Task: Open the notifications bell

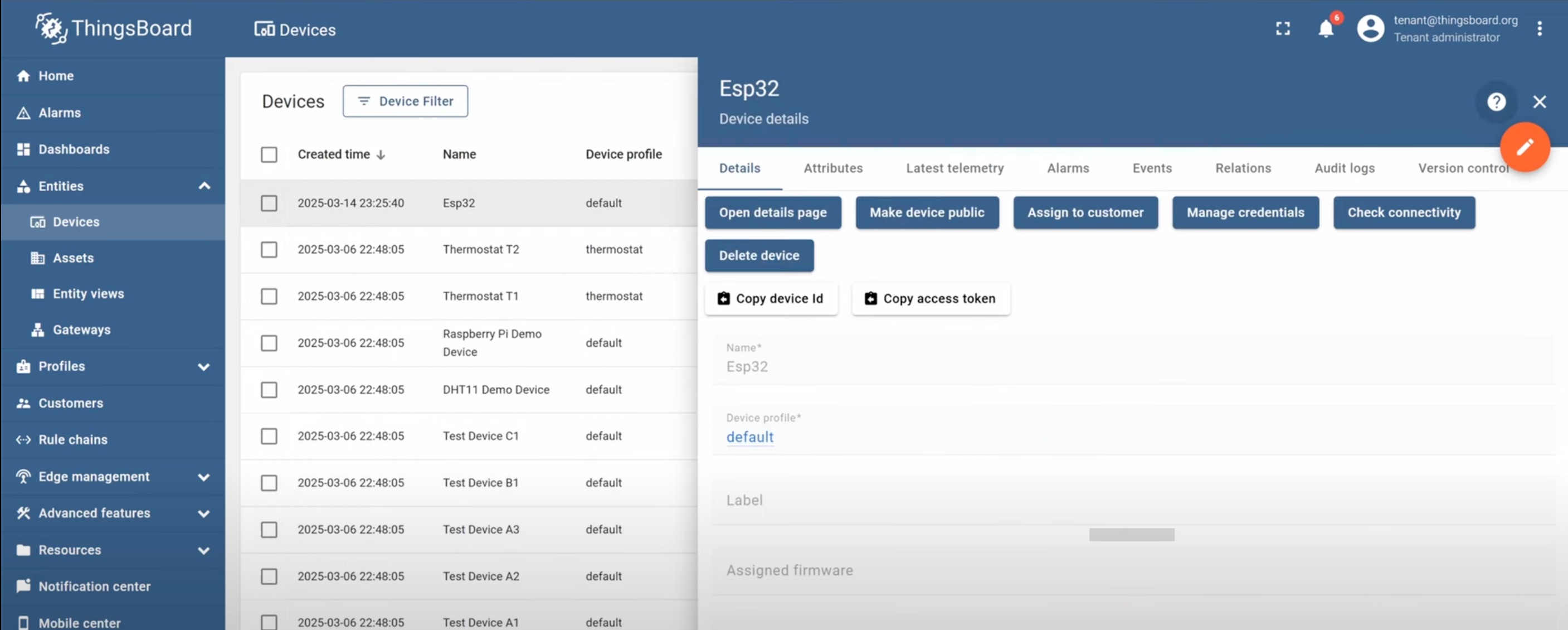Action: [x=1326, y=28]
